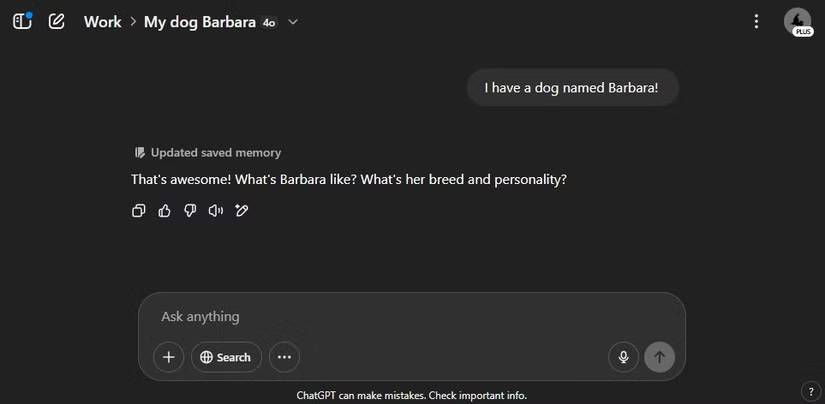
Task: Go to the Work project breadcrumb
Action: coord(102,22)
